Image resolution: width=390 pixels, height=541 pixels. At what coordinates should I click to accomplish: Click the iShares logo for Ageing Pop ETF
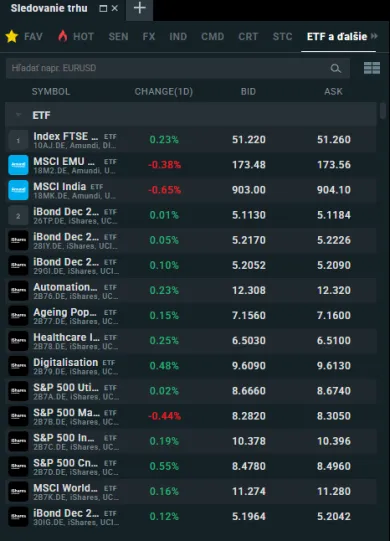[x=18, y=316]
